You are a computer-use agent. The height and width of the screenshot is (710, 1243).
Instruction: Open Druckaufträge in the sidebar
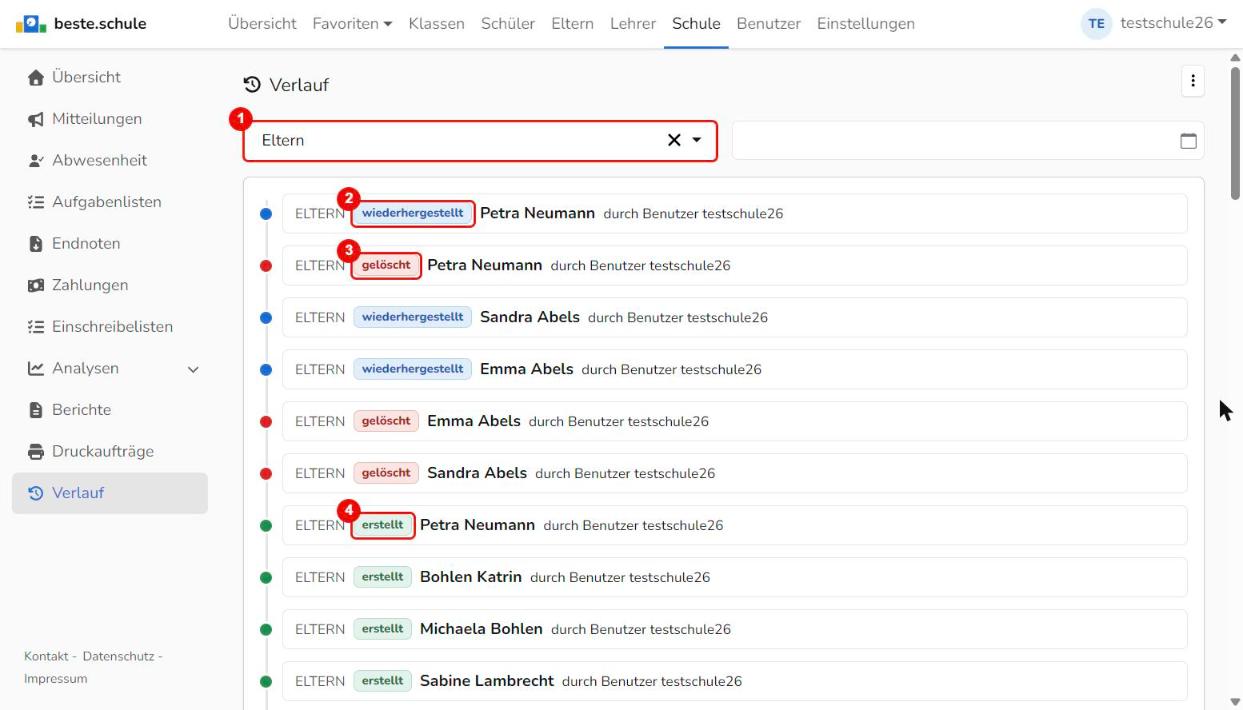[x=110, y=452]
